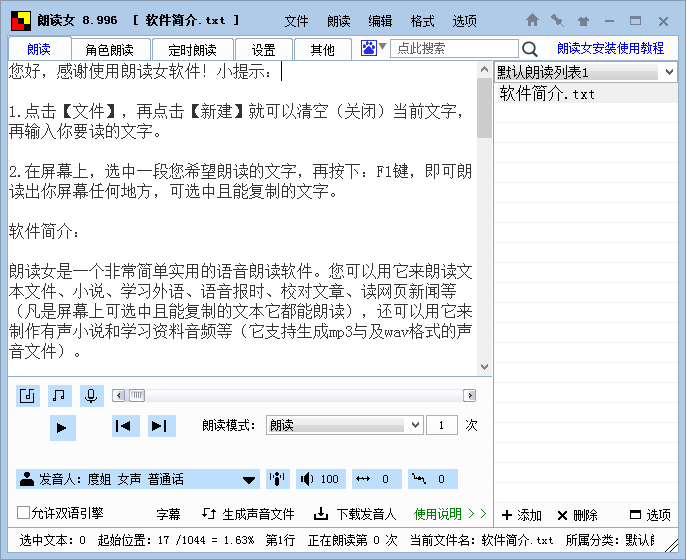Click the reading progress slider thumb
The height and width of the screenshot is (560, 686).
(137, 396)
